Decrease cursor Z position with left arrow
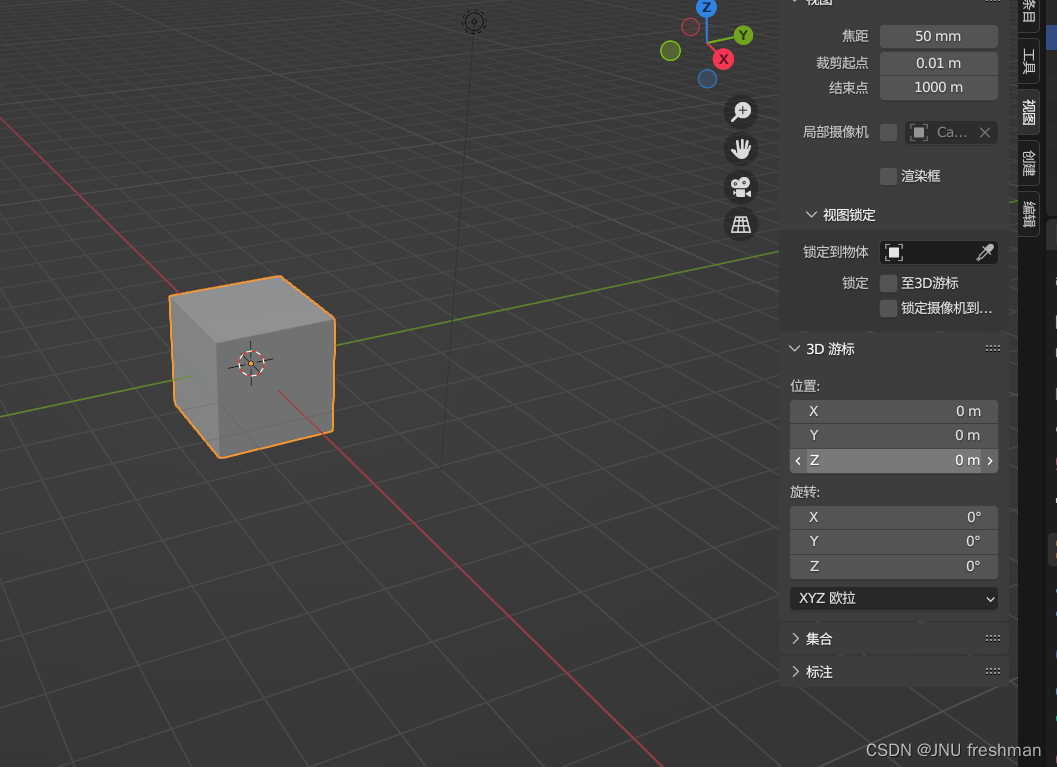 (x=798, y=461)
